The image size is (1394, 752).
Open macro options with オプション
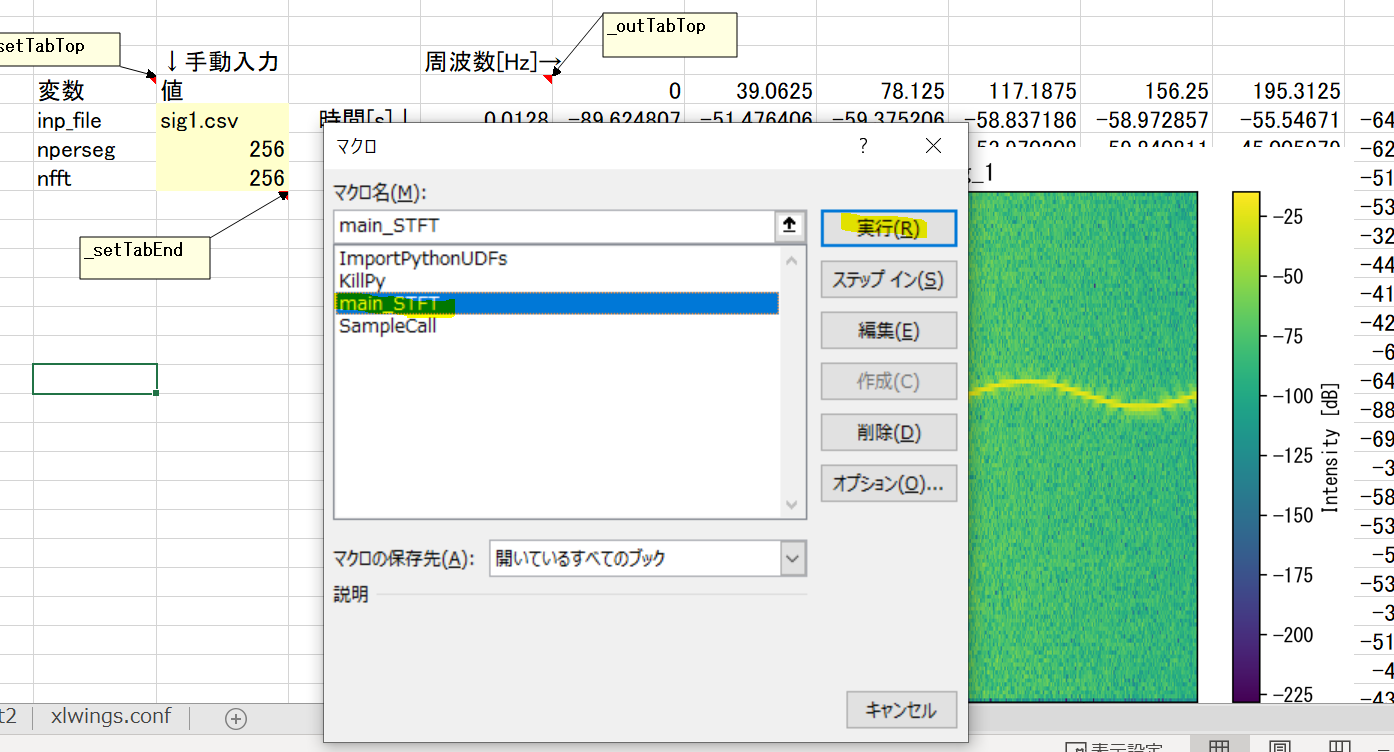tap(888, 483)
